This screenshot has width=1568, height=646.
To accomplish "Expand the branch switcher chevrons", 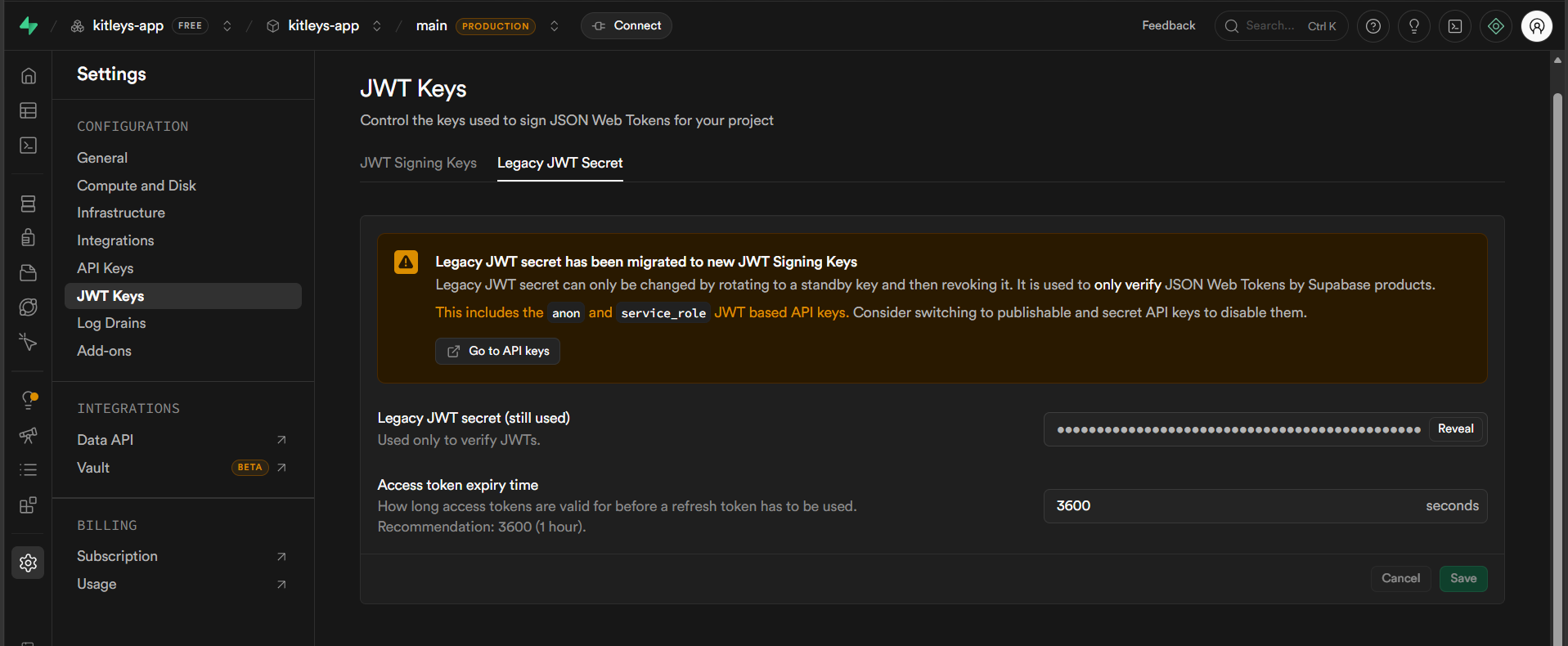I will pyautogui.click(x=555, y=26).
